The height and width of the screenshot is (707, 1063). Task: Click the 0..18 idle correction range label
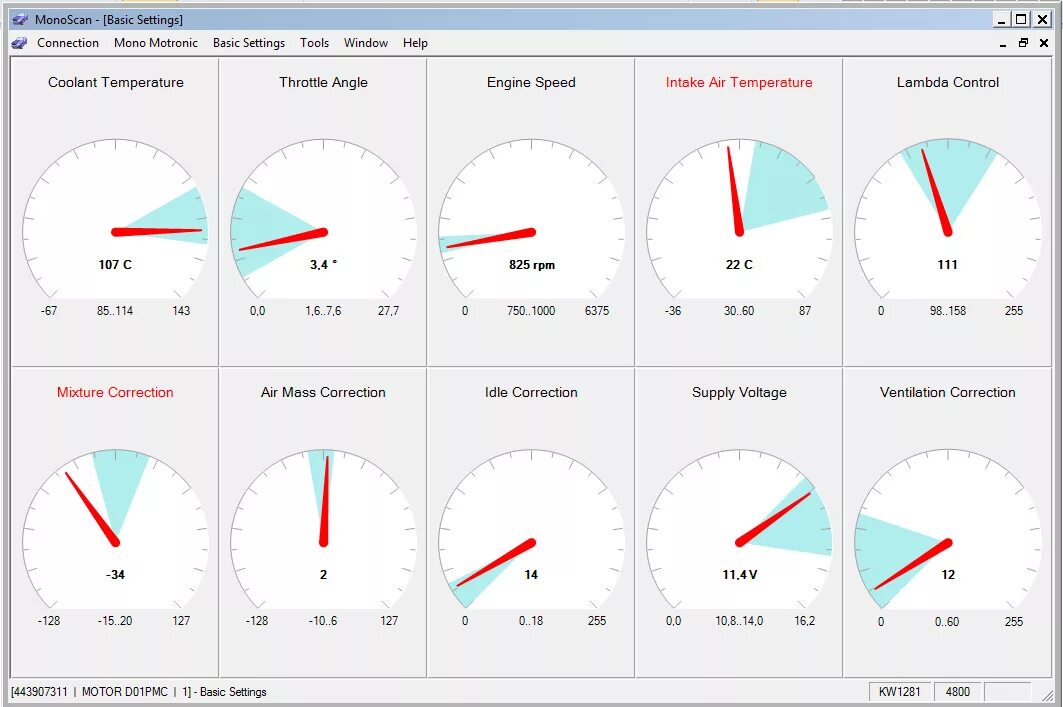click(x=531, y=621)
